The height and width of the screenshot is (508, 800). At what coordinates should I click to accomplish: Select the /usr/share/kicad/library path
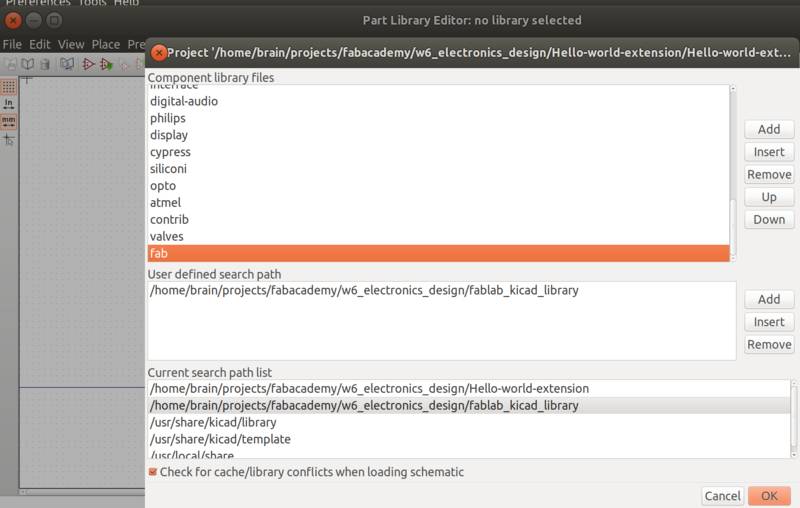point(469,422)
